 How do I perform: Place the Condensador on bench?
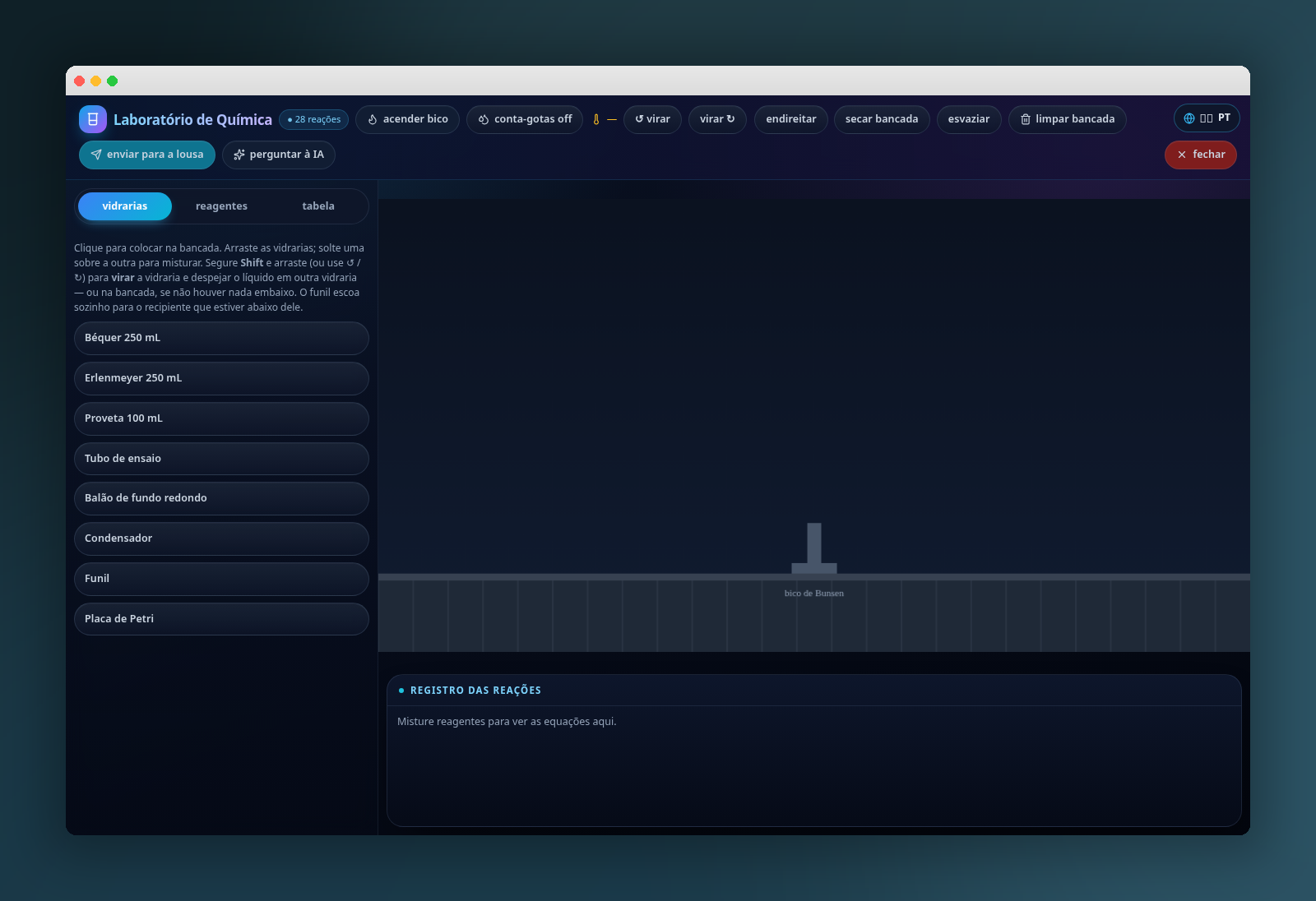click(x=221, y=538)
